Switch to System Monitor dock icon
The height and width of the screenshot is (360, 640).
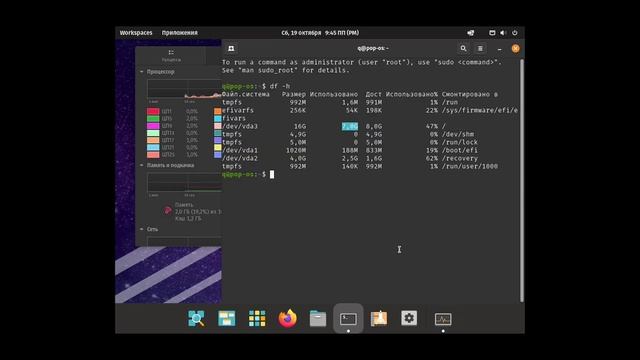(443, 319)
